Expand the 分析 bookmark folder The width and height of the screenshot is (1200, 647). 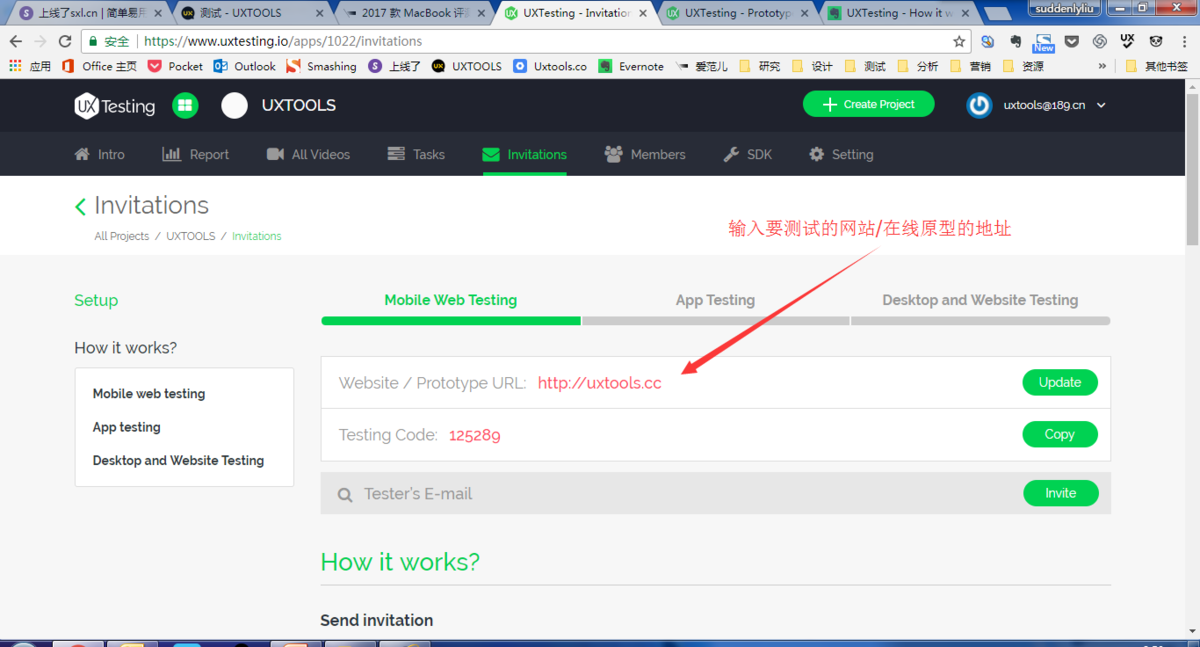tap(918, 66)
